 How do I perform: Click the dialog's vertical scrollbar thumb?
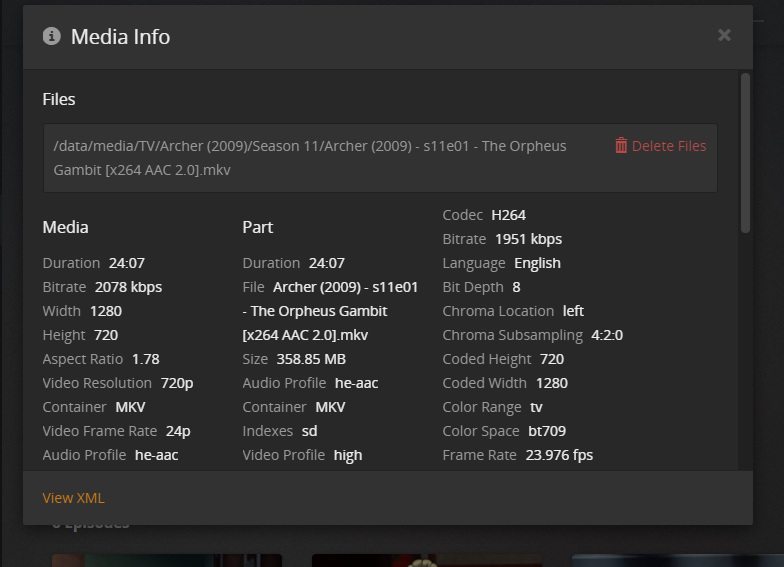pos(745,150)
